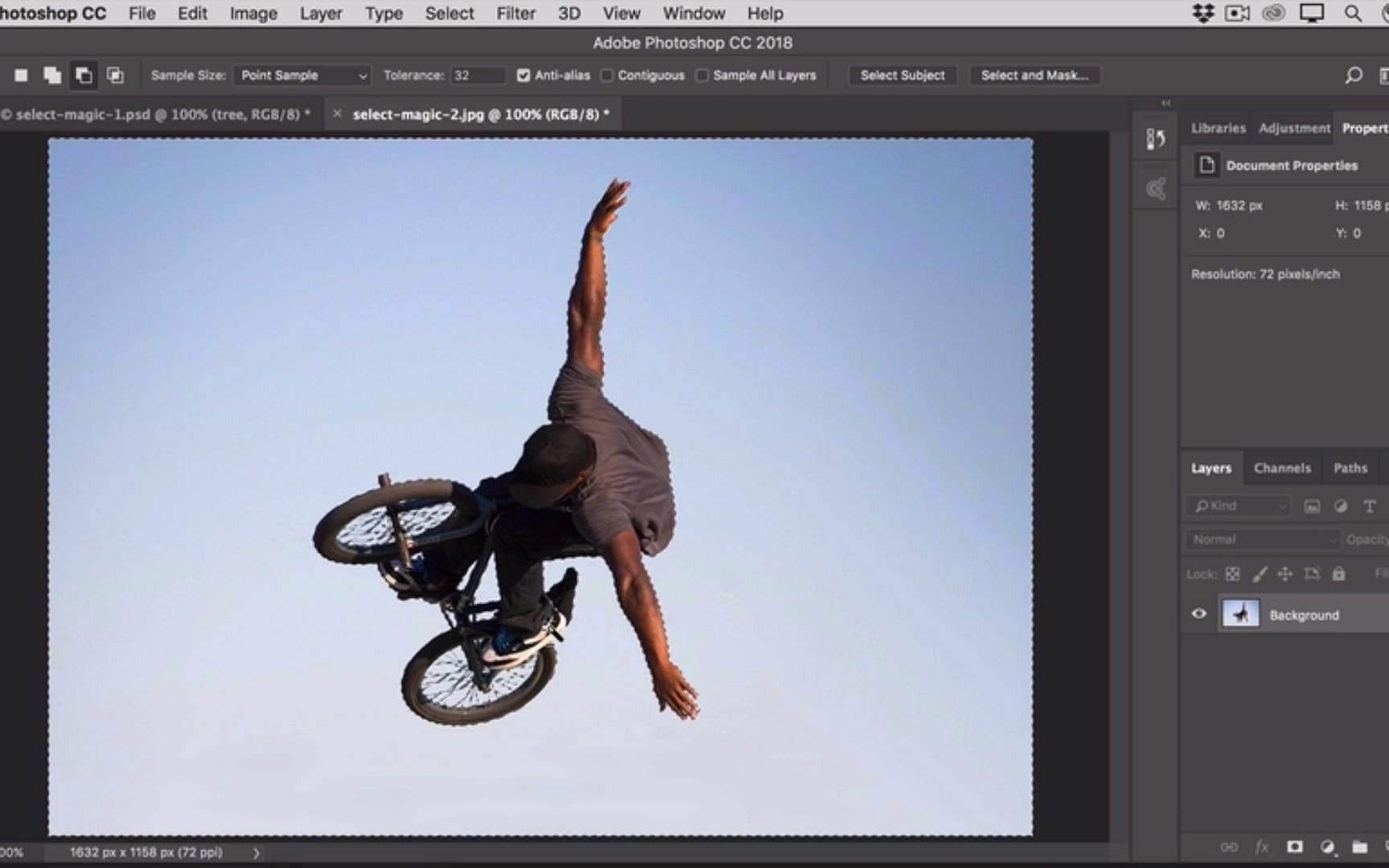The image size is (1389, 868).
Task: Click the Add Layer Mask icon
Action: [1295, 847]
